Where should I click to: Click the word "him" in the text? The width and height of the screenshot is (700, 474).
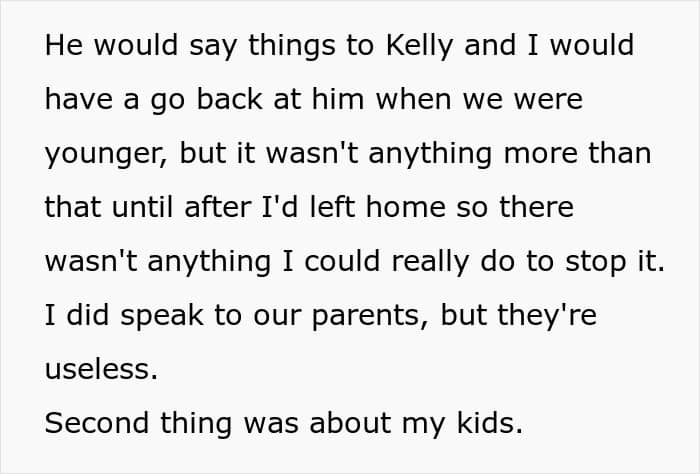(x=338, y=99)
